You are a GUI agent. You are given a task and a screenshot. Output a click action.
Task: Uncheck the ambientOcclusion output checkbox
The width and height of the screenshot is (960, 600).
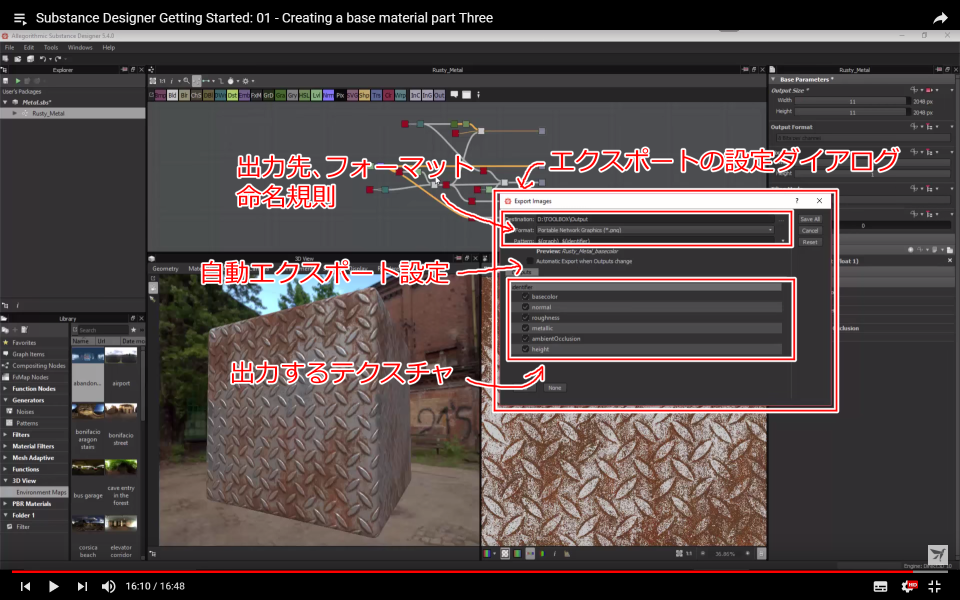click(525, 339)
